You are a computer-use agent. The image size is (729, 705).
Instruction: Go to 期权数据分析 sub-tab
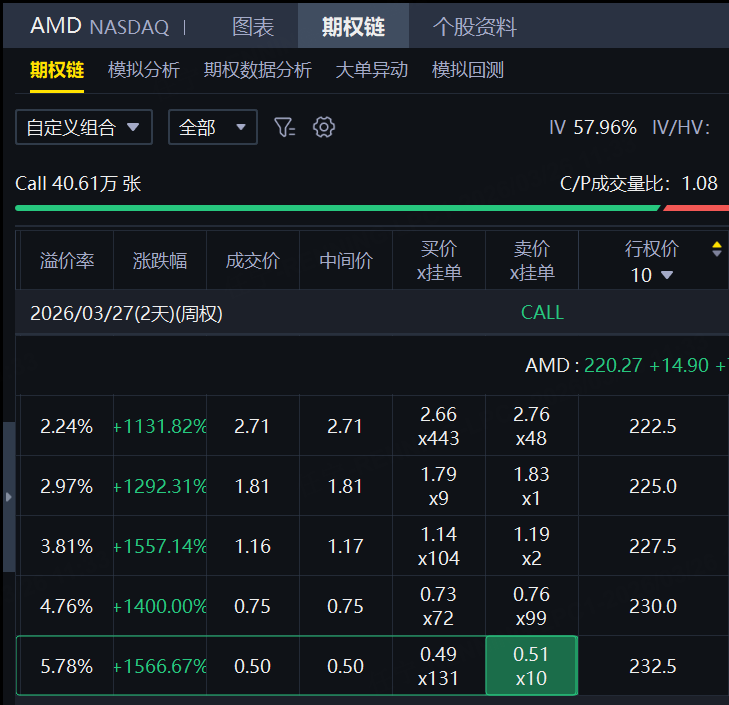click(258, 70)
